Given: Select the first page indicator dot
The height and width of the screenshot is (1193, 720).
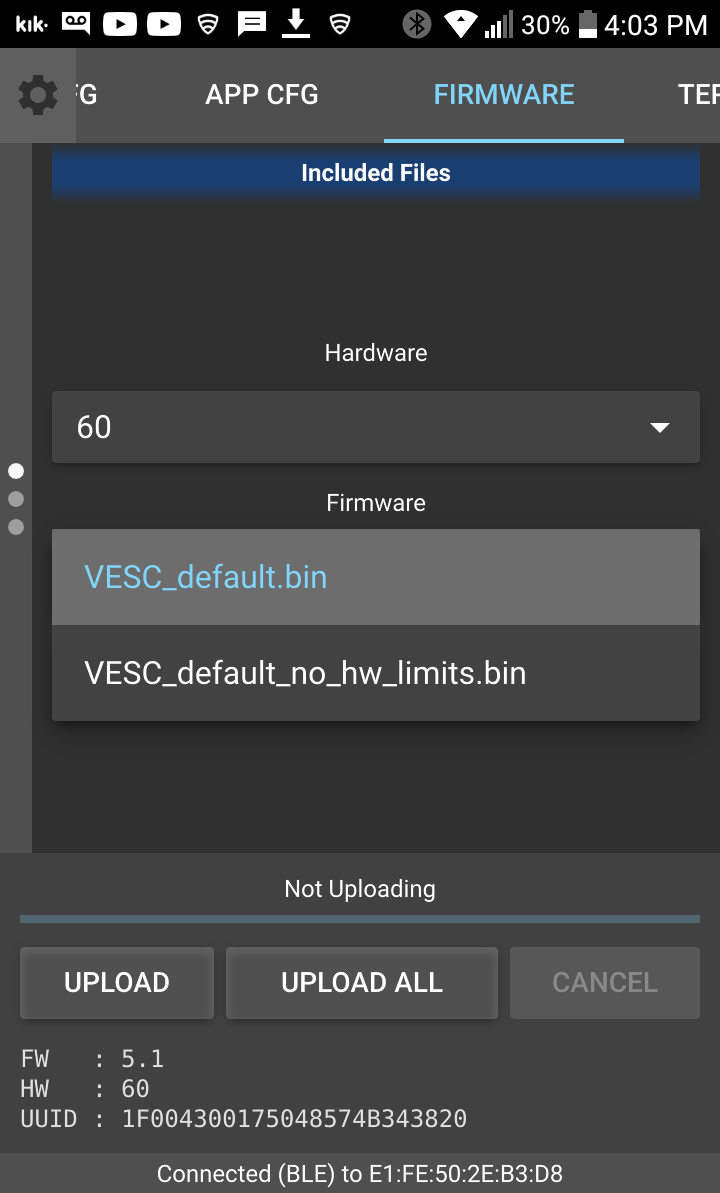Looking at the screenshot, I should point(16,471).
